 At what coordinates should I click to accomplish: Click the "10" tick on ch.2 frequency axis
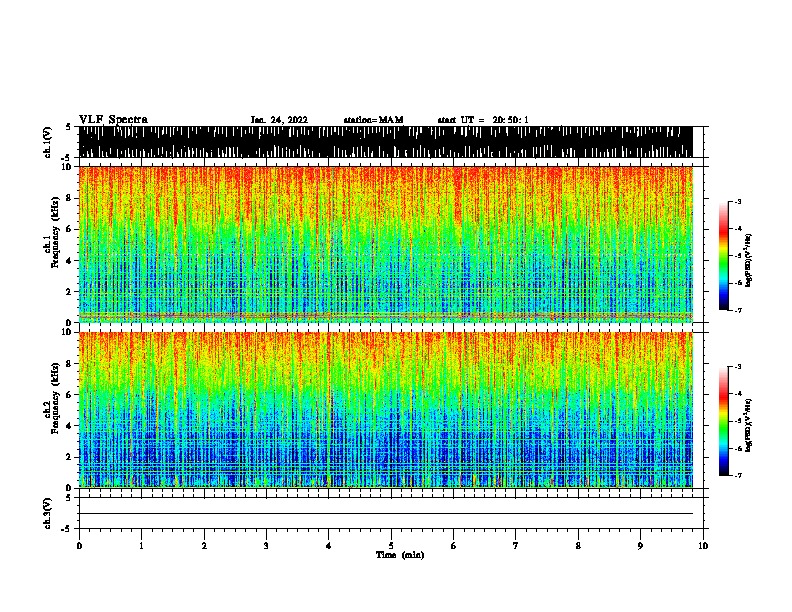(x=68, y=332)
